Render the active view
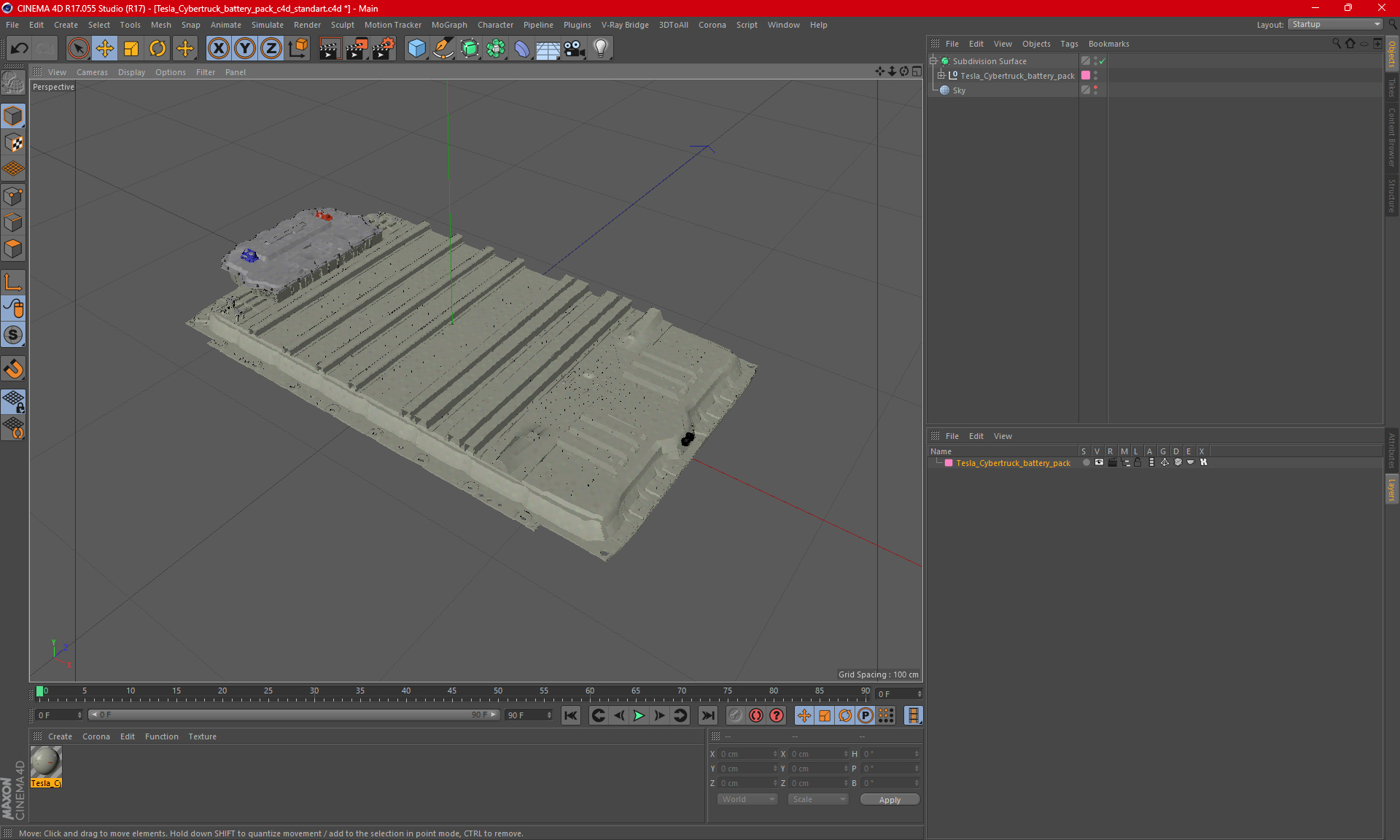Image resolution: width=1400 pixels, height=840 pixels. tap(330, 49)
